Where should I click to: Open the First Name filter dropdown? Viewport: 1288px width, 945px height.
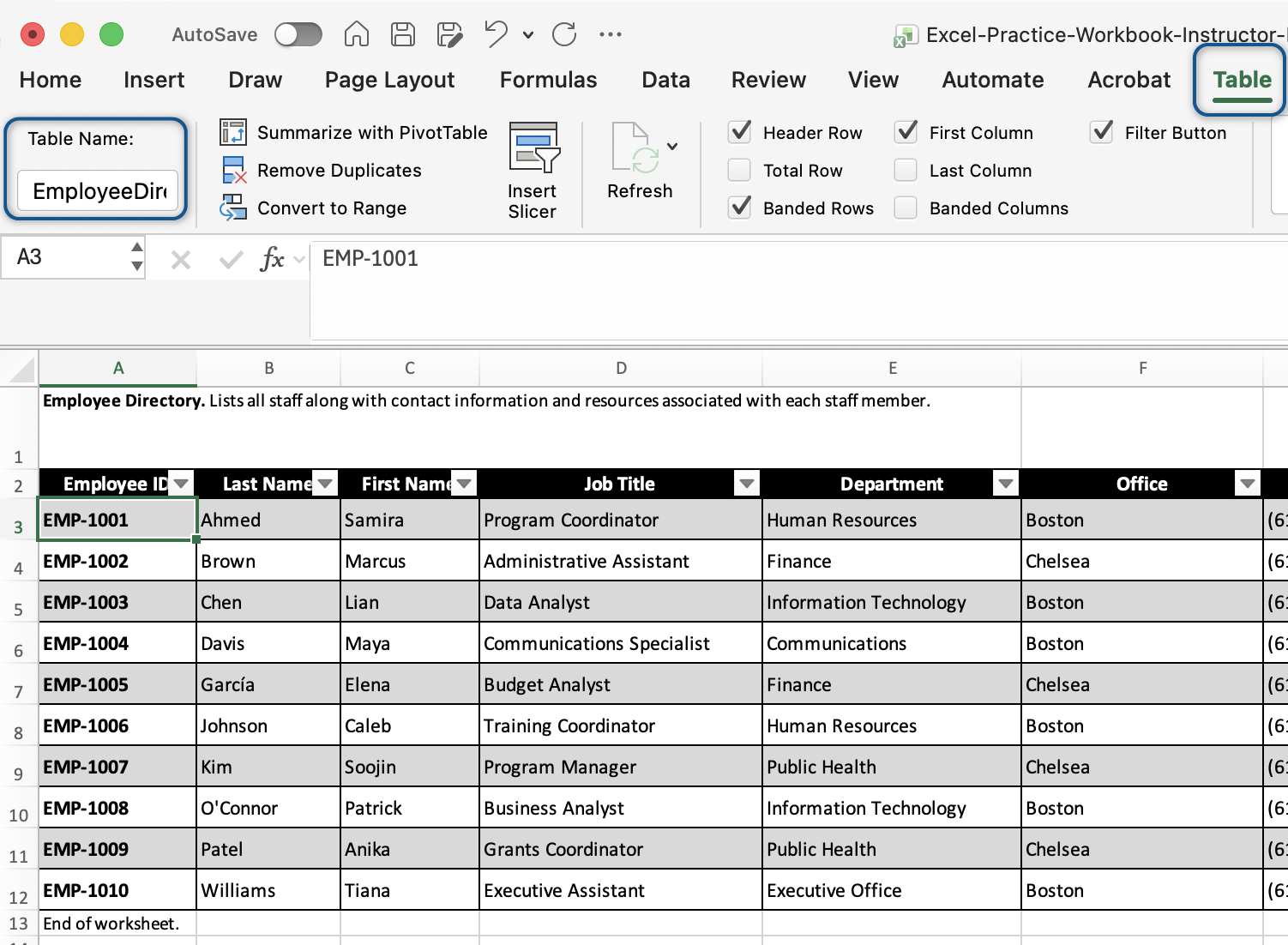464,484
